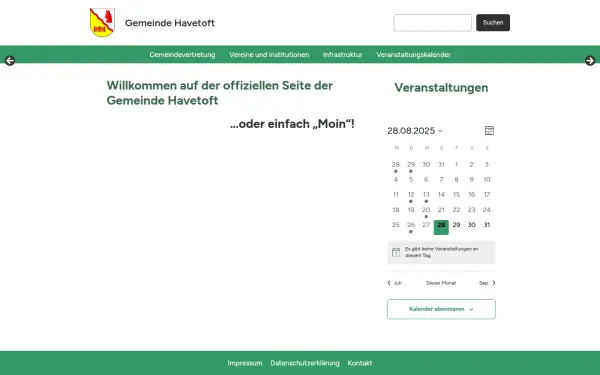Click the 'Es gibt keine Veranstaltungen' notice text

click(442, 252)
